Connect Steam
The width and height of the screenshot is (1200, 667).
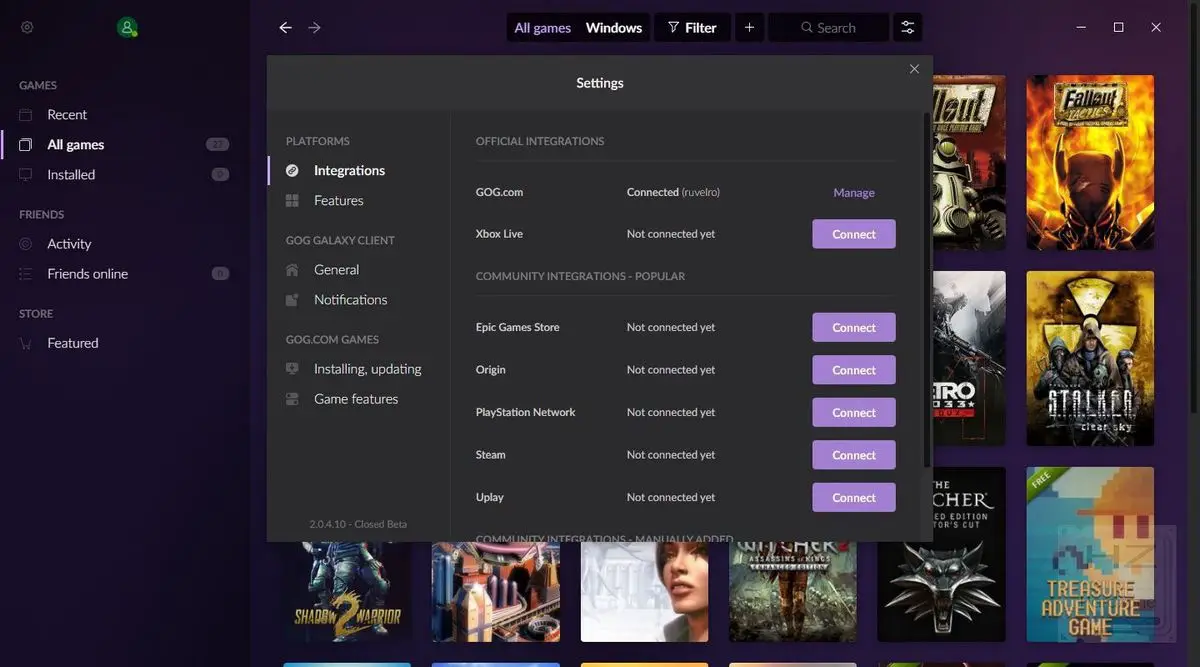(x=854, y=455)
